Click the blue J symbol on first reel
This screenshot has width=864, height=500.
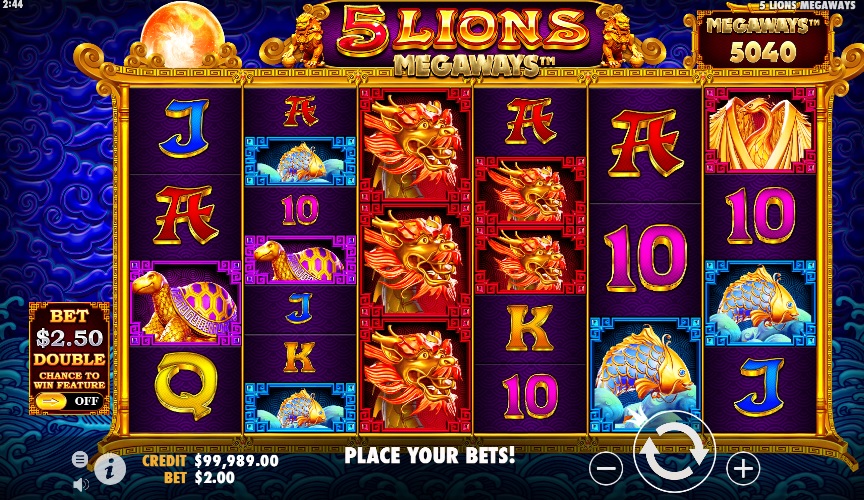185,128
